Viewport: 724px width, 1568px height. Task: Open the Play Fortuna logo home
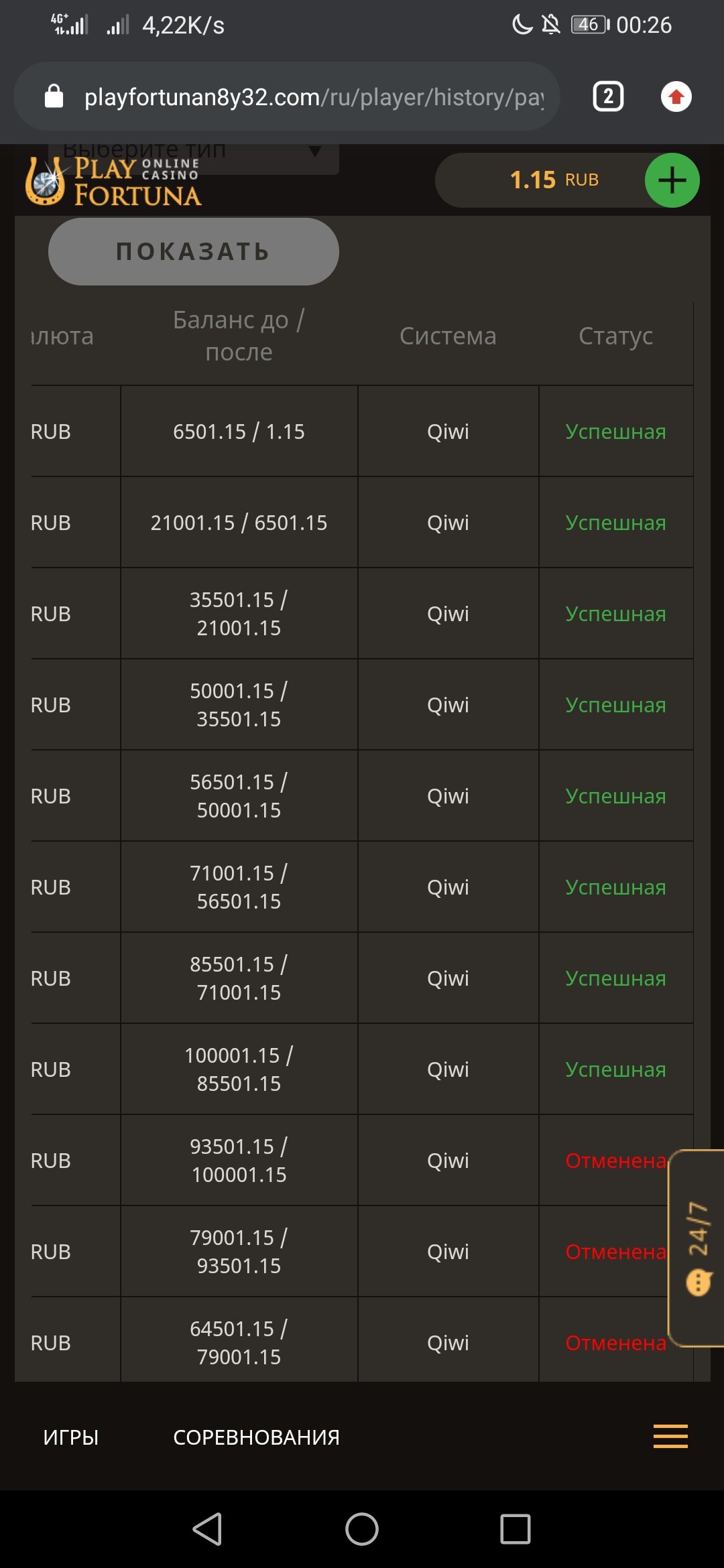click(x=114, y=181)
